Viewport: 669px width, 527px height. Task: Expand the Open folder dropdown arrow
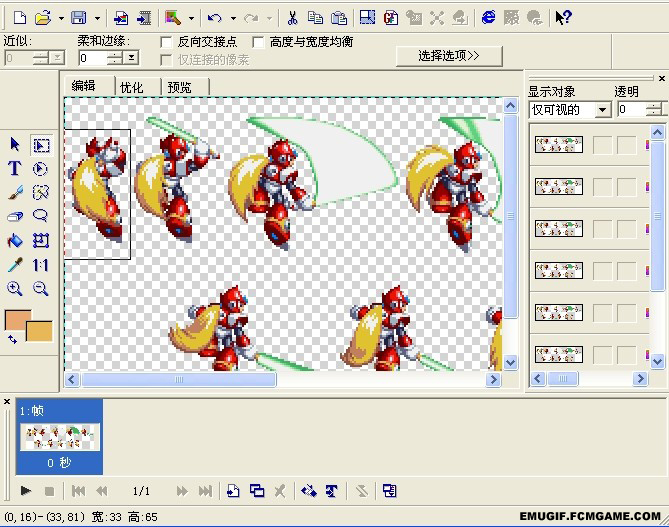tap(61, 18)
